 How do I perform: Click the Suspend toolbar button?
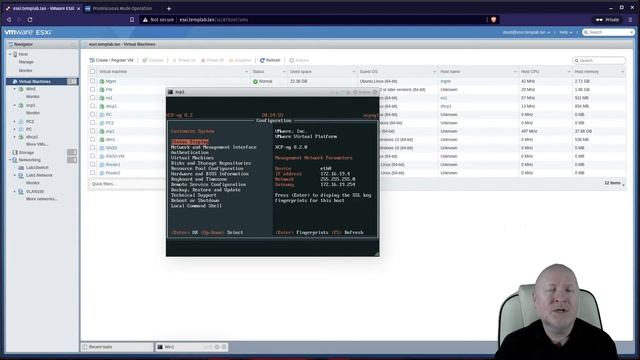click(x=240, y=60)
